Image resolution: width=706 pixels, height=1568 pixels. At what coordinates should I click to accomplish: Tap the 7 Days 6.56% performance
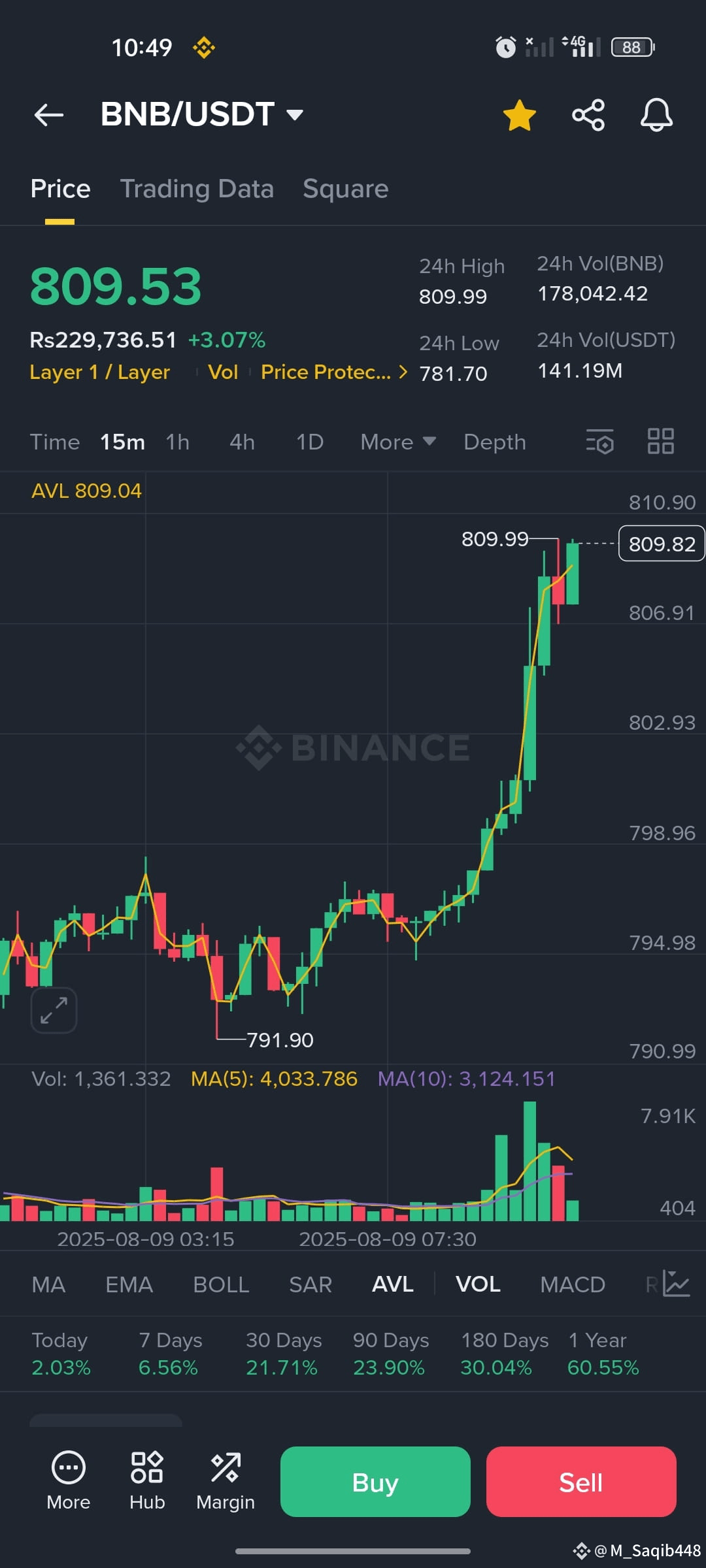170,1354
